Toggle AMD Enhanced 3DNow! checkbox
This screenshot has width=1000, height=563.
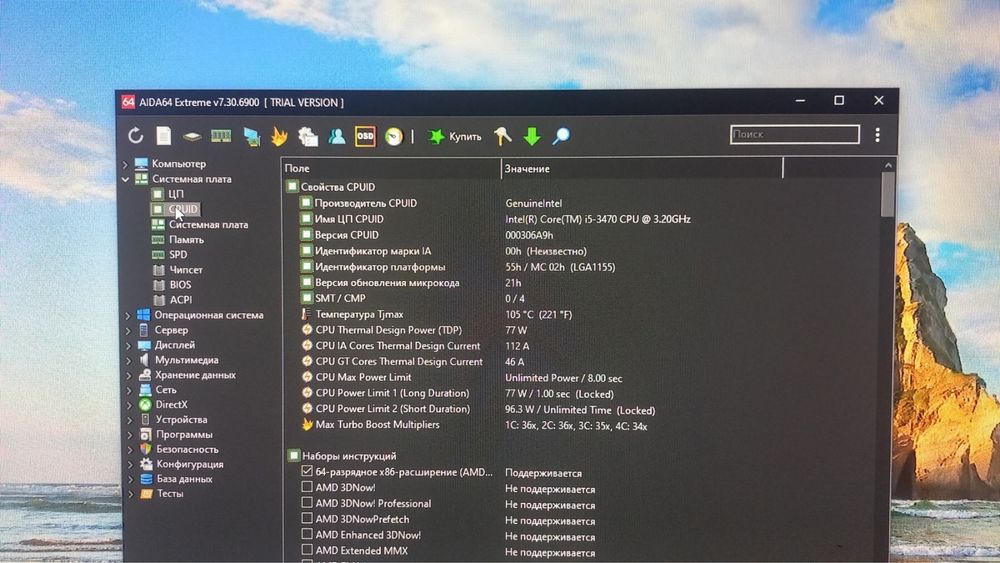307,534
